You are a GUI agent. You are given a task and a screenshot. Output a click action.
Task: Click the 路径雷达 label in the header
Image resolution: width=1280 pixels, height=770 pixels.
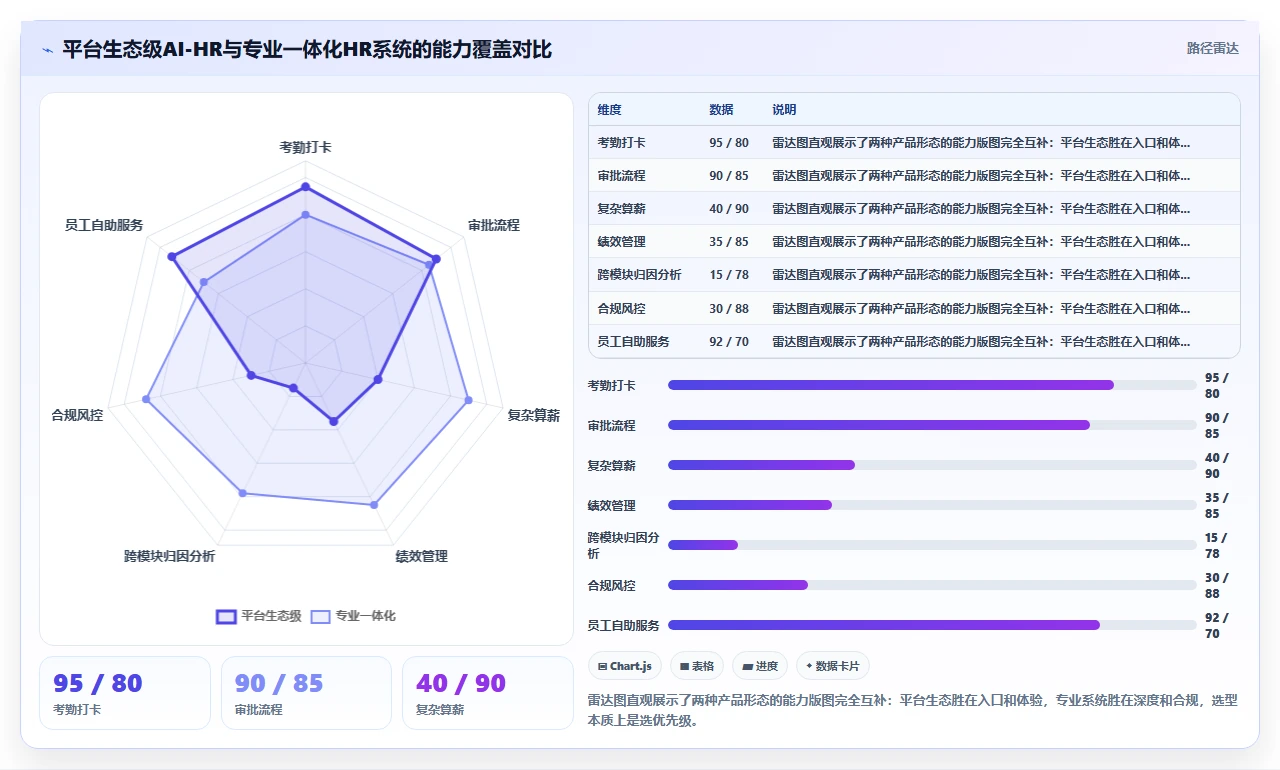click(x=1212, y=48)
